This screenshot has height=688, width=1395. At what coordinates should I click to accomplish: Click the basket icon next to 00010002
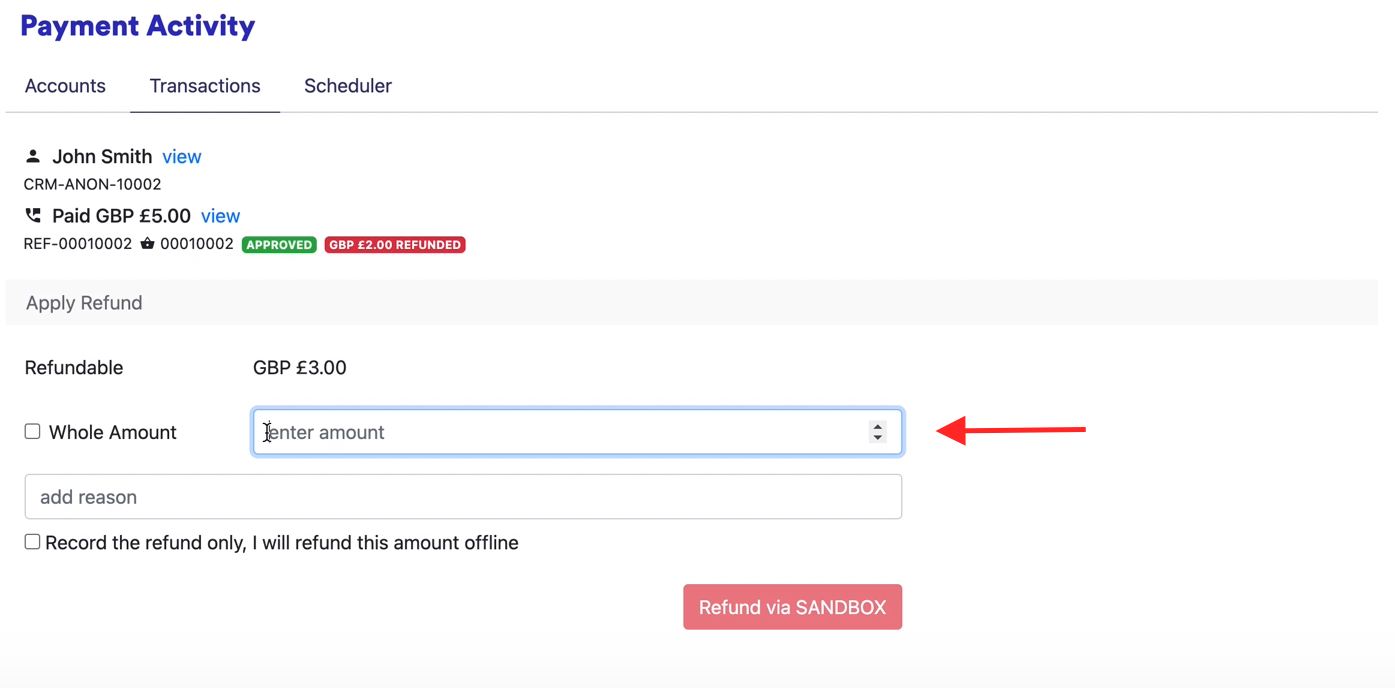click(x=147, y=244)
